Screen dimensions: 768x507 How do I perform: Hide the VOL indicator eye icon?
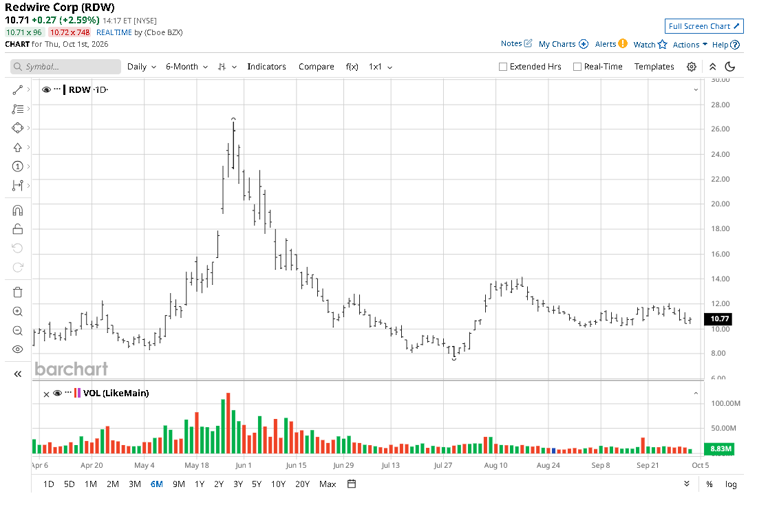tap(57, 393)
